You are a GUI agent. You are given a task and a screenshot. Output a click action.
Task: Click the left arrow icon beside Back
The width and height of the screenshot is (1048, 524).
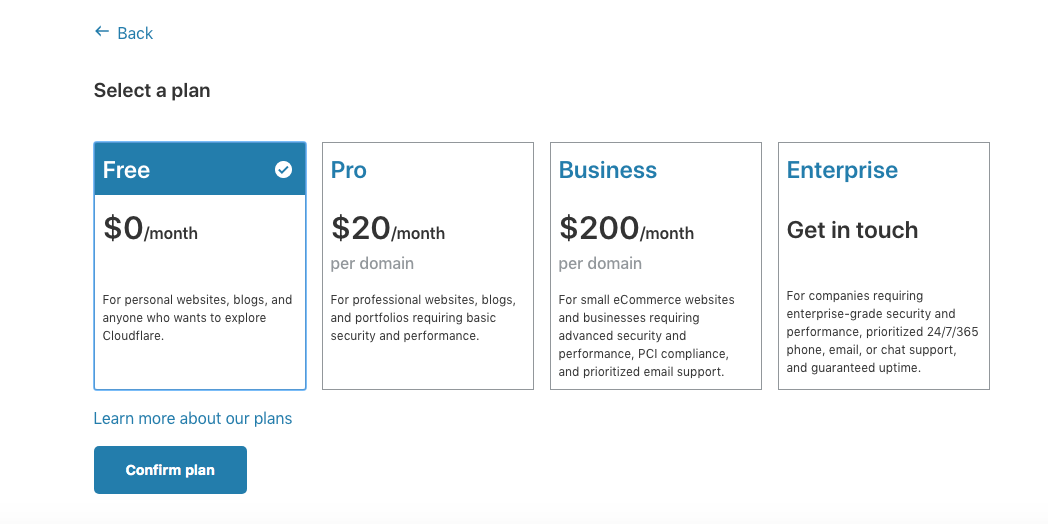pos(101,32)
